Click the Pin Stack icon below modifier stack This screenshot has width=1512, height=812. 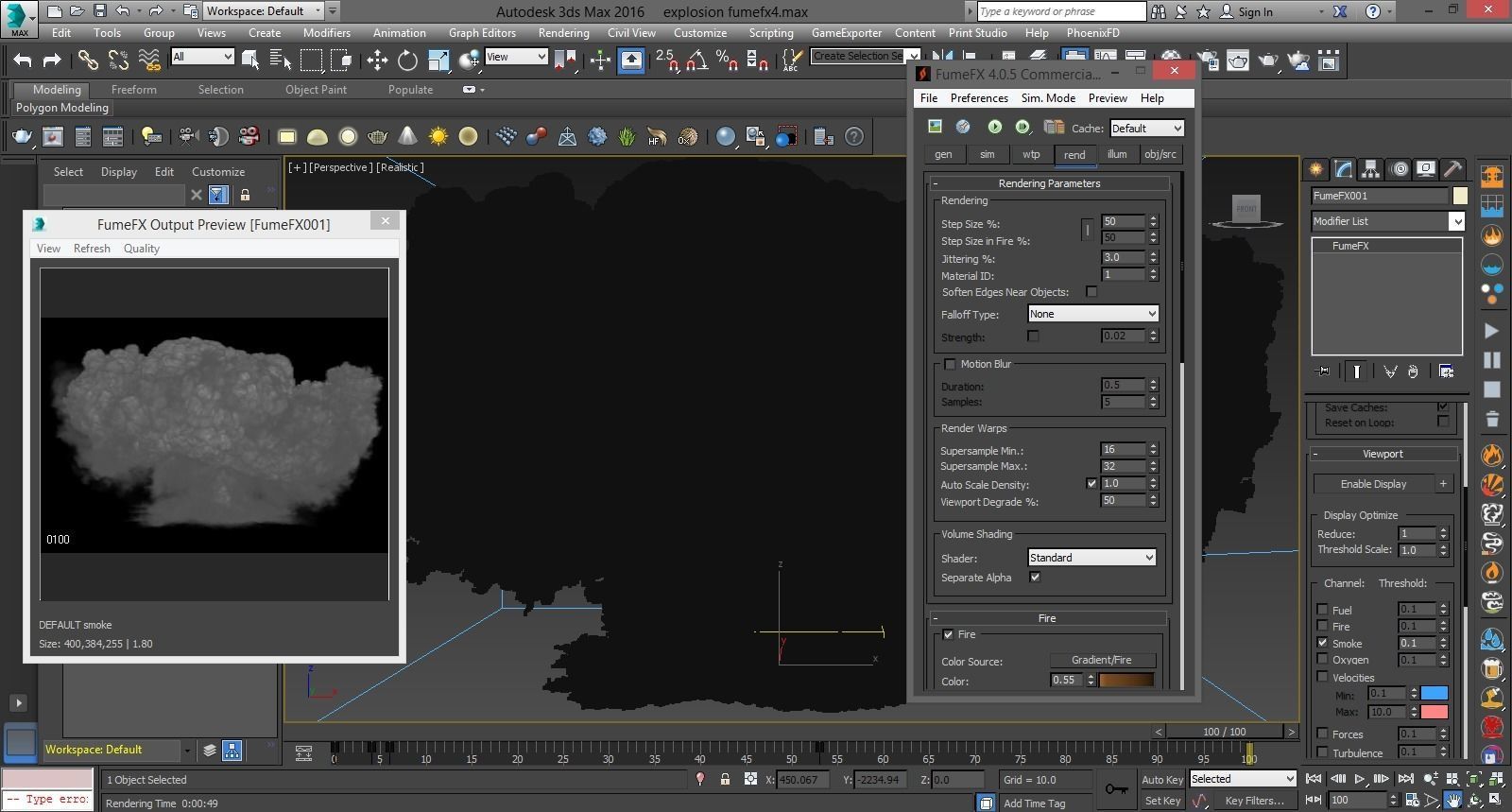1322,371
